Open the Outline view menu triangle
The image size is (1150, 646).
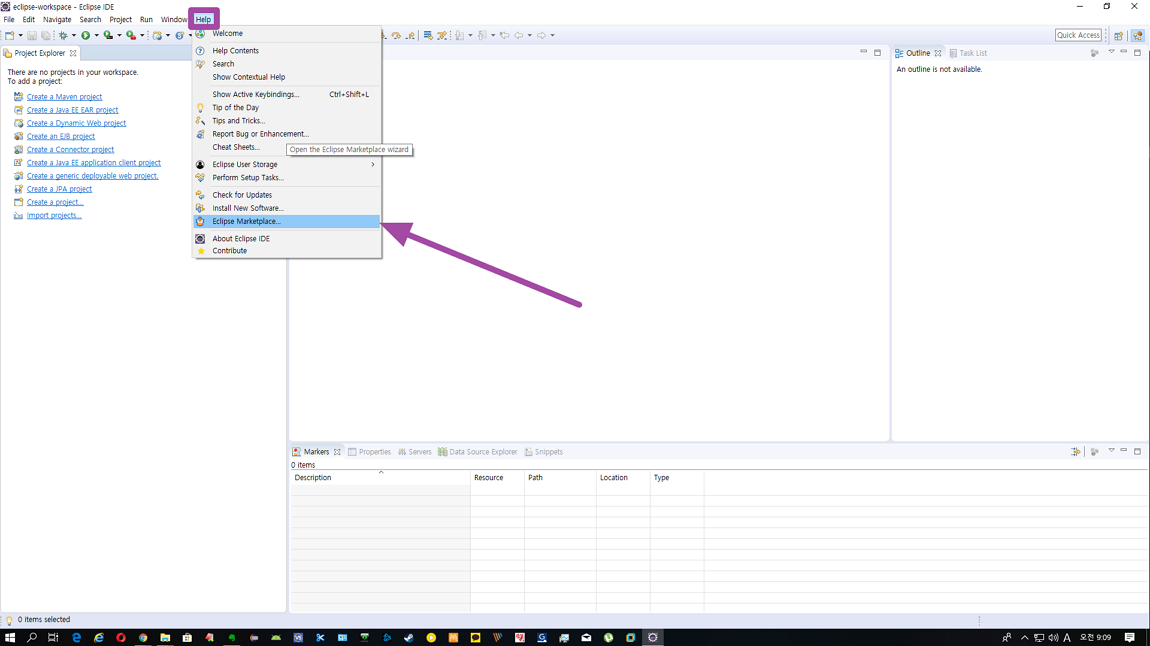tap(1111, 52)
